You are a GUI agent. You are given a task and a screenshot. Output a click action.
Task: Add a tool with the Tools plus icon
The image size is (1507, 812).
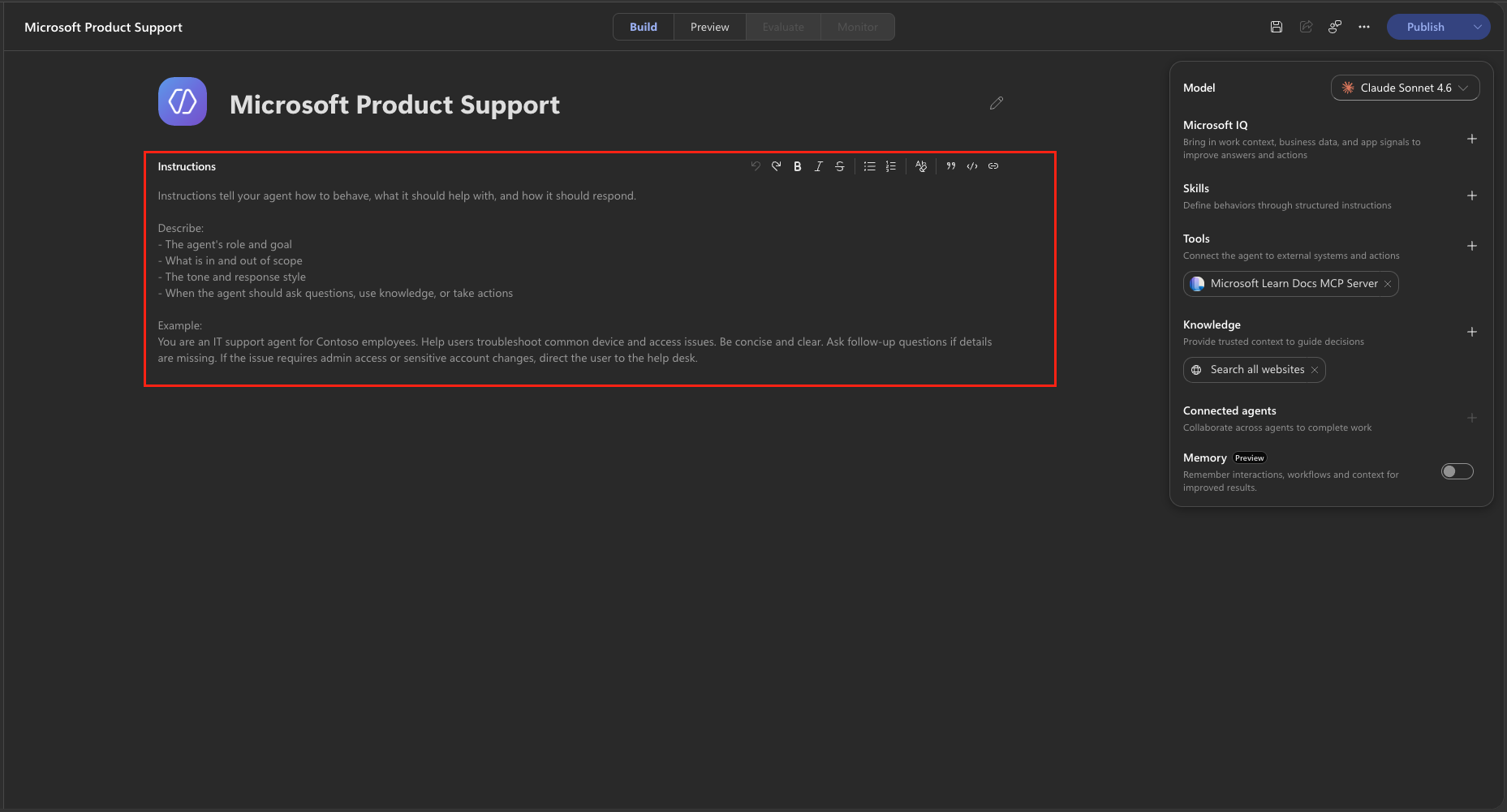[1472, 246]
